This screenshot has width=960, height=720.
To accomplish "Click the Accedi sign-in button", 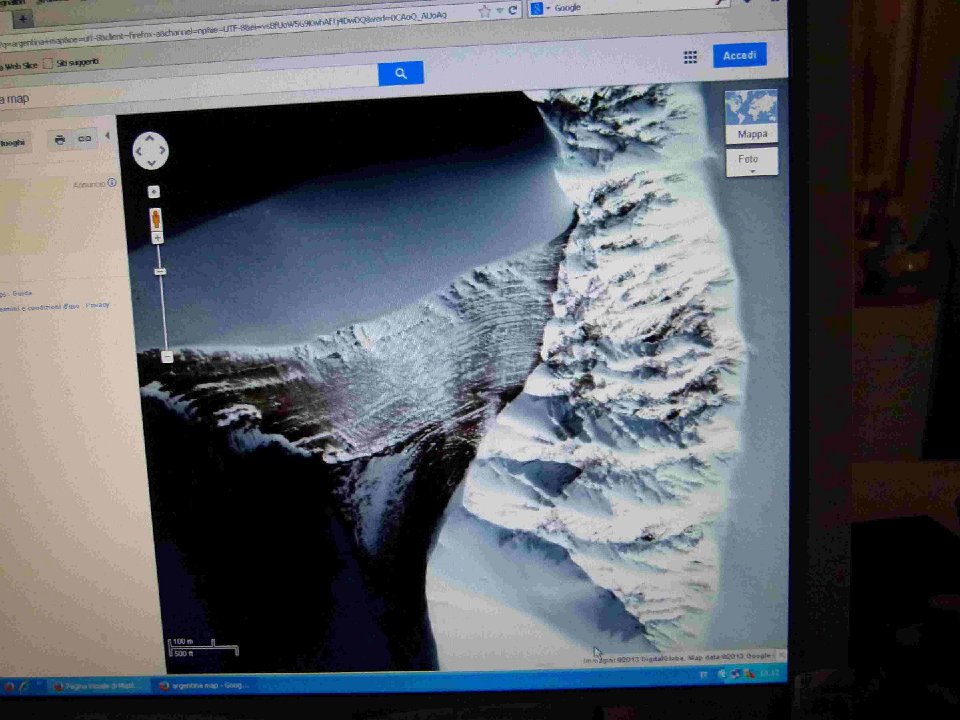I will [x=740, y=55].
